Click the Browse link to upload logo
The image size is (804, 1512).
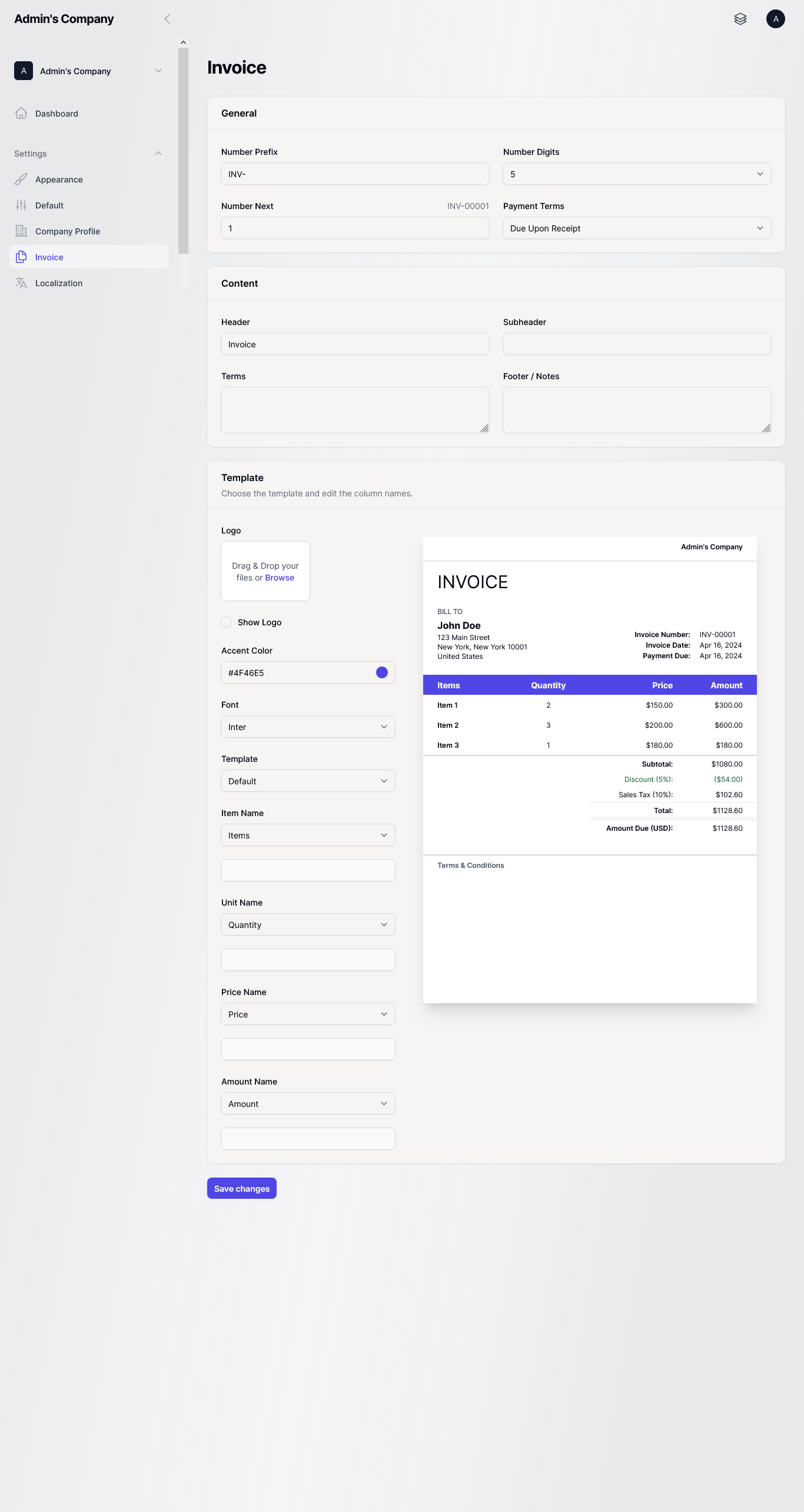point(280,578)
